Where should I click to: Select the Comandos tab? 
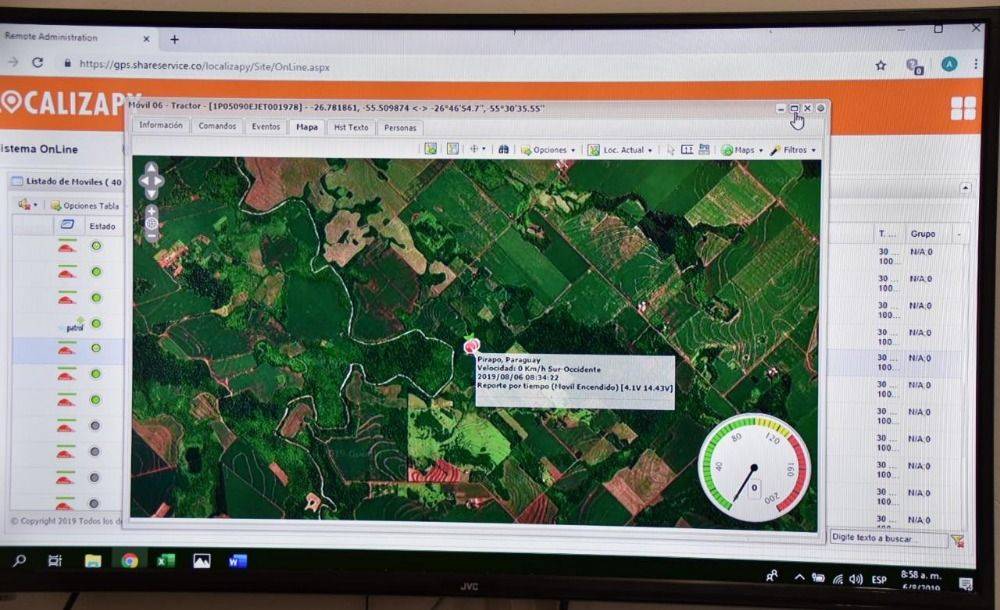pyautogui.click(x=217, y=127)
